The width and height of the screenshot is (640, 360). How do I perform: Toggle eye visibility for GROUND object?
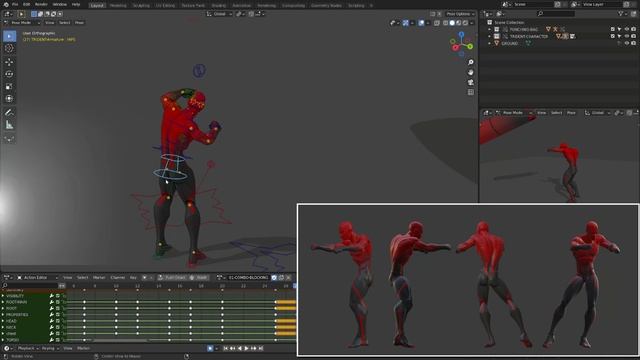point(627,43)
